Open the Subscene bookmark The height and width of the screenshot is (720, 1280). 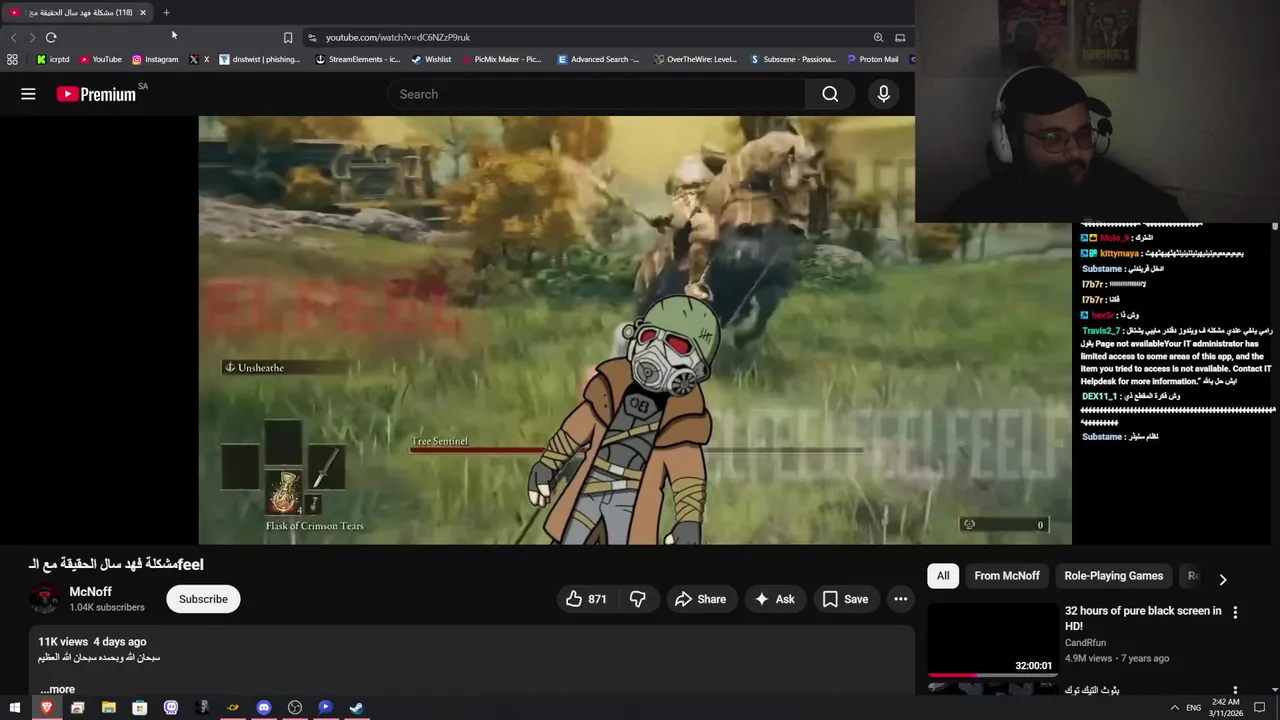pos(793,59)
